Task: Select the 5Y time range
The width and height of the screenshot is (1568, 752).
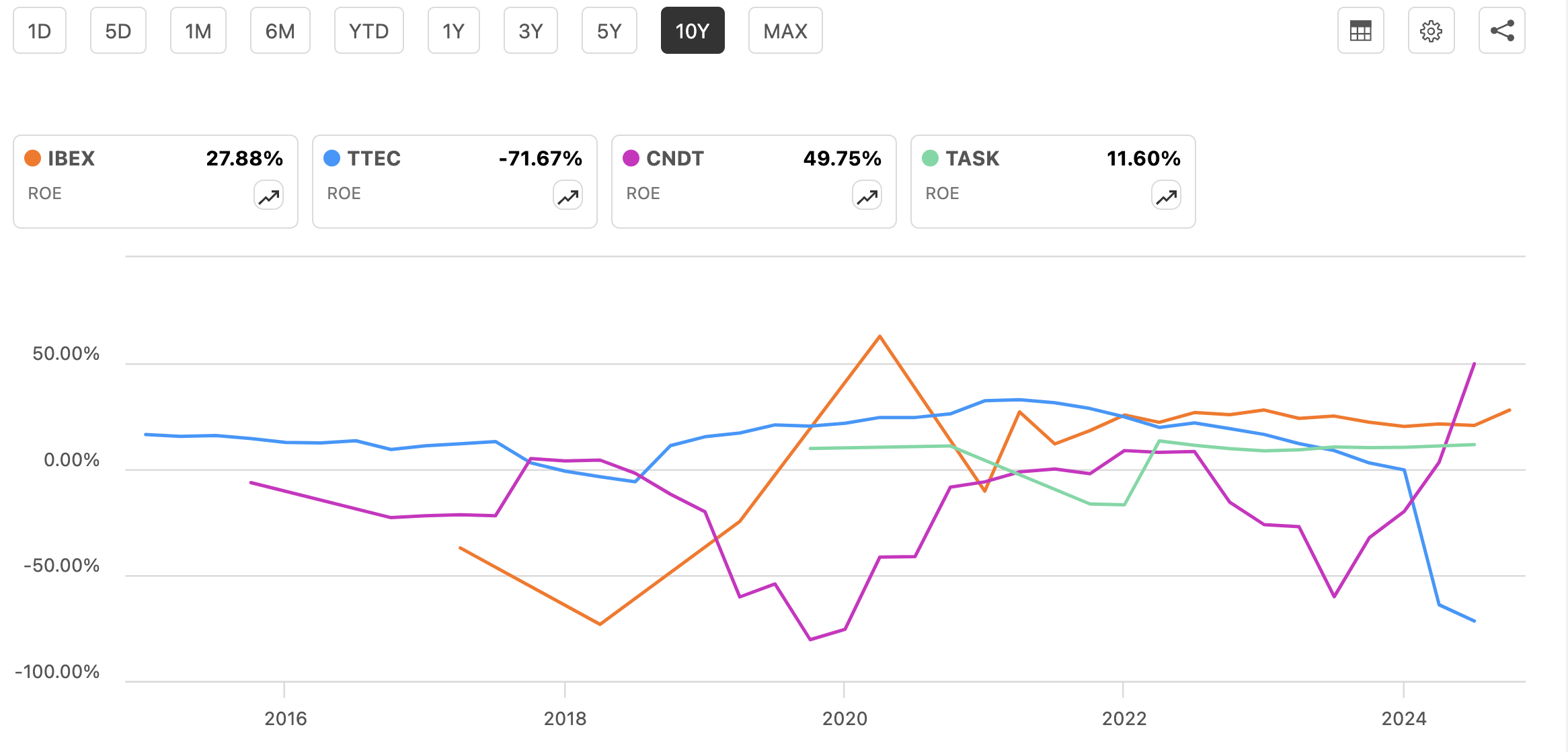Action: point(609,30)
